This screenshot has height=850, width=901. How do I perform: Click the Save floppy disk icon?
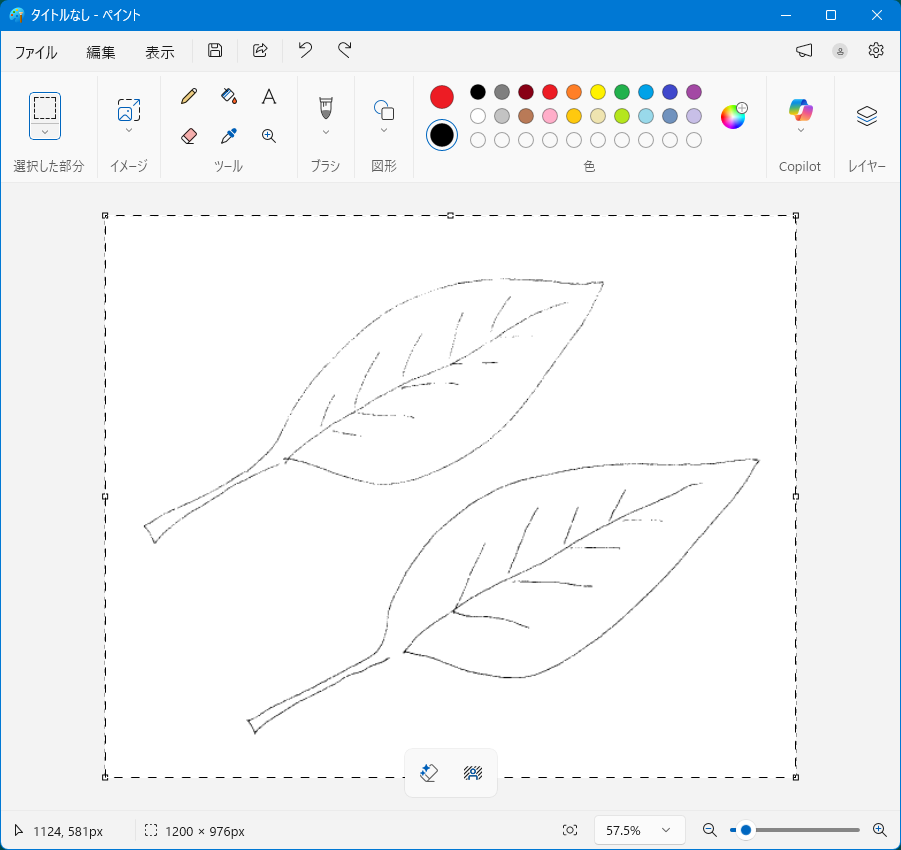point(215,51)
